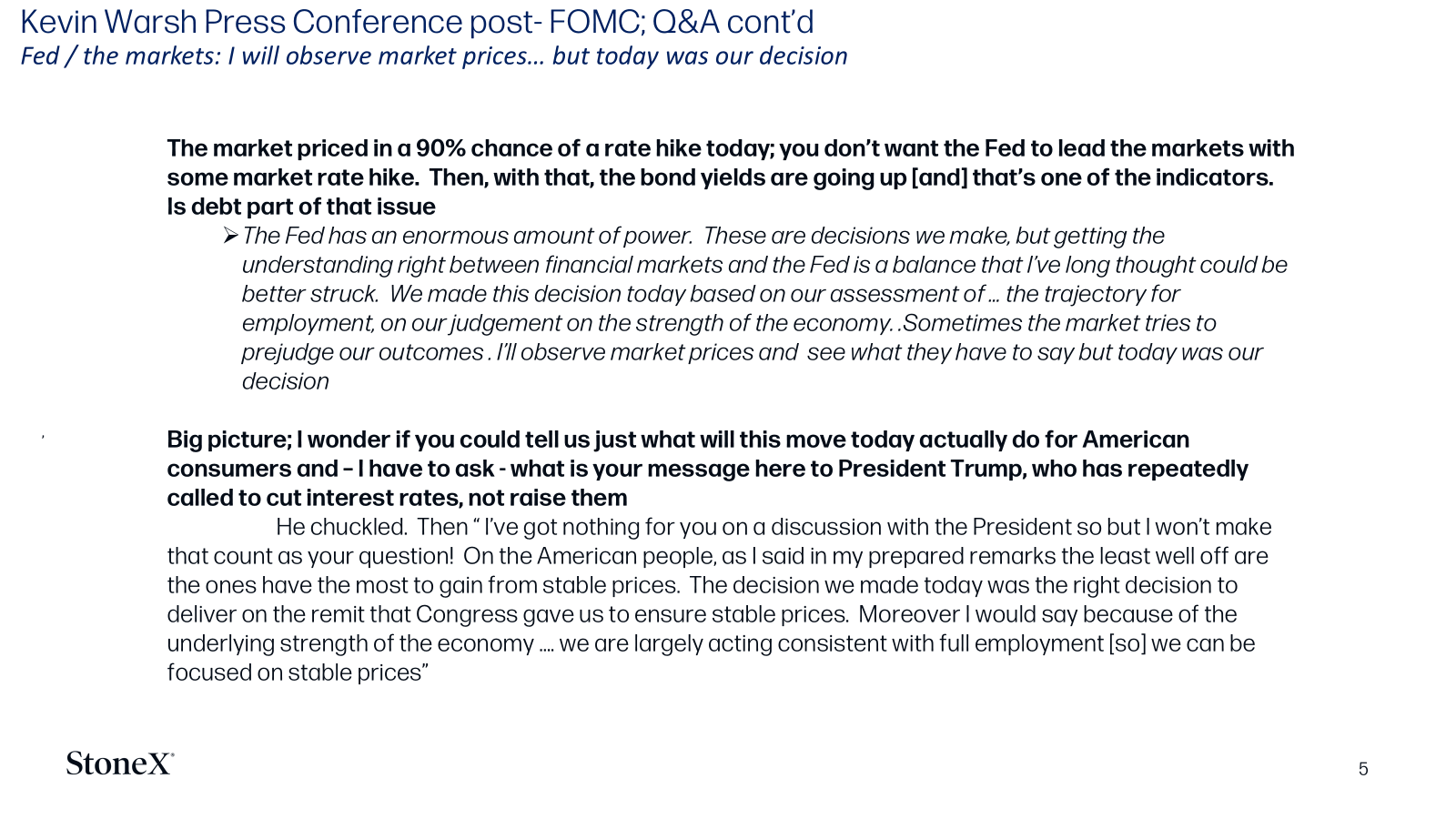Click the sentence 'He chuckled.'
The width and height of the screenshot is (1456, 819).
point(341,527)
